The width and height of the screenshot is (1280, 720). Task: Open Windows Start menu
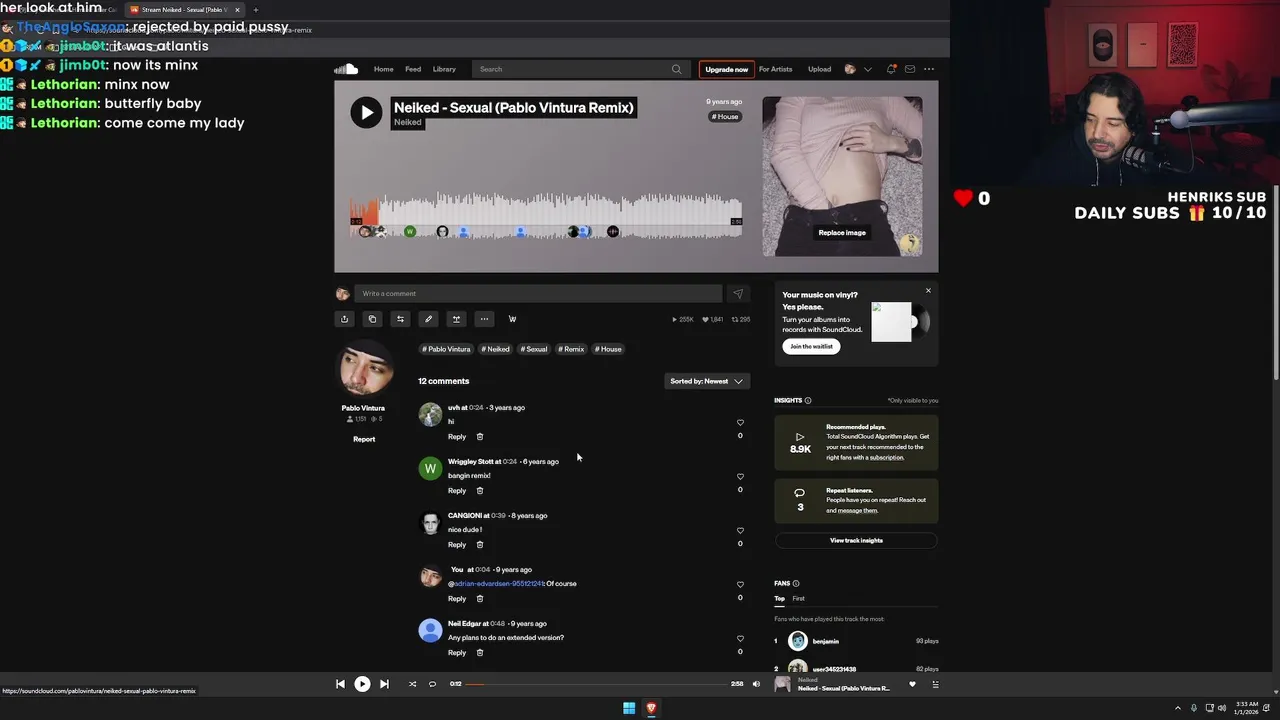[x=629, y=708]
